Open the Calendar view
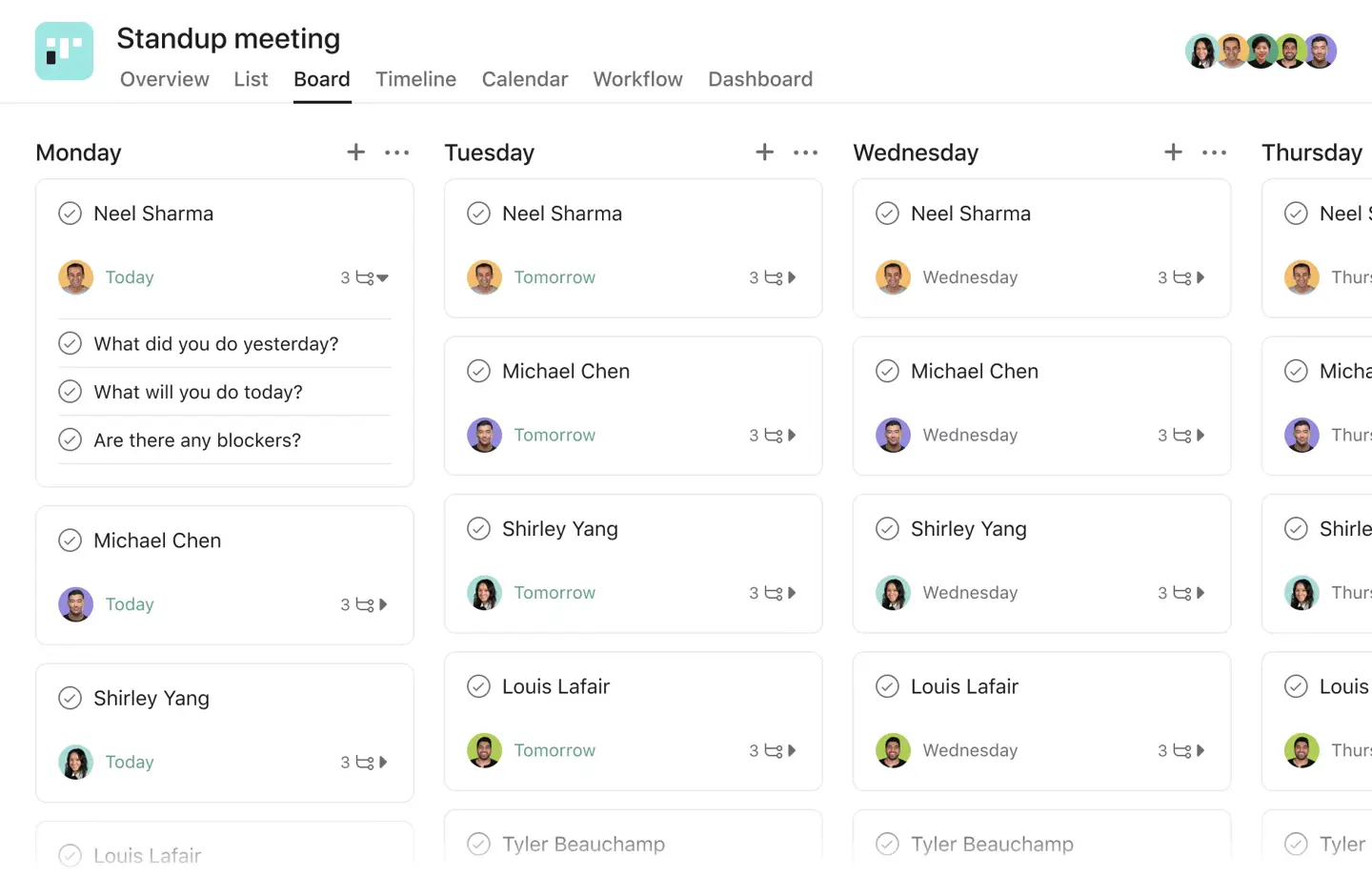Screen dimensions: 1372x876 click(524, 79)
